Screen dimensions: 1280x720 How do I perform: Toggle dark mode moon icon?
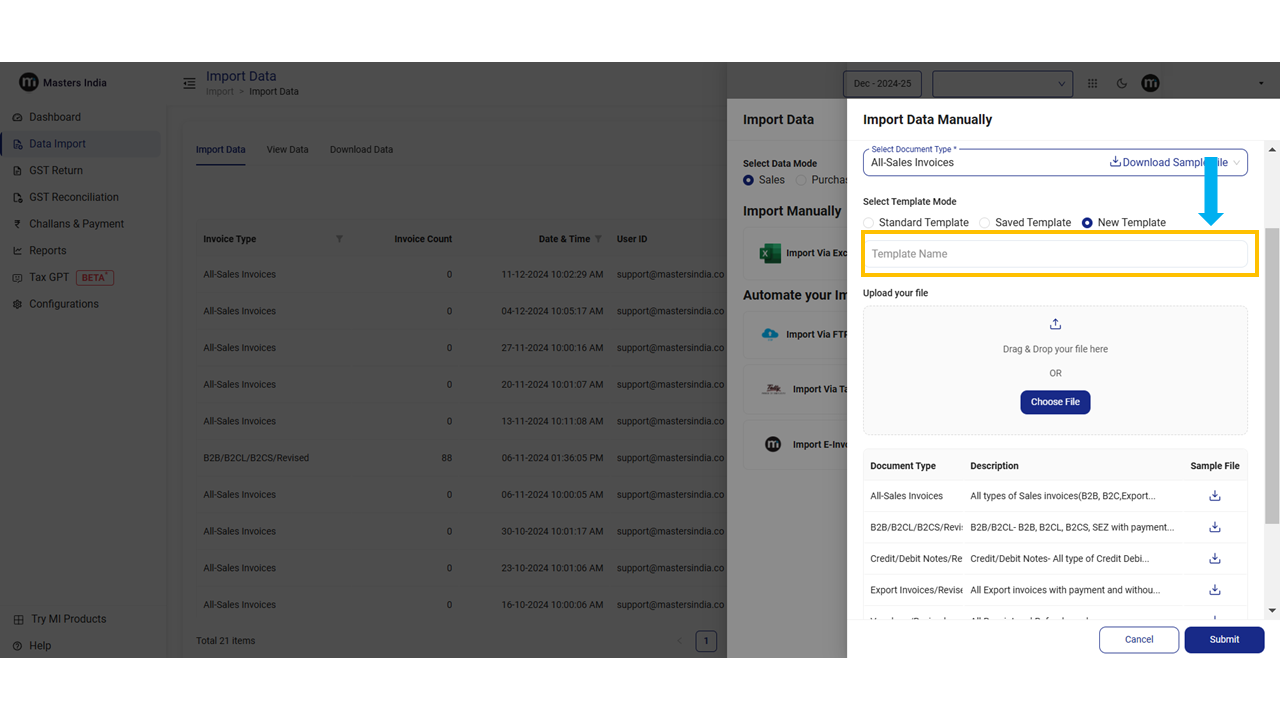(x=1121, y=84)
